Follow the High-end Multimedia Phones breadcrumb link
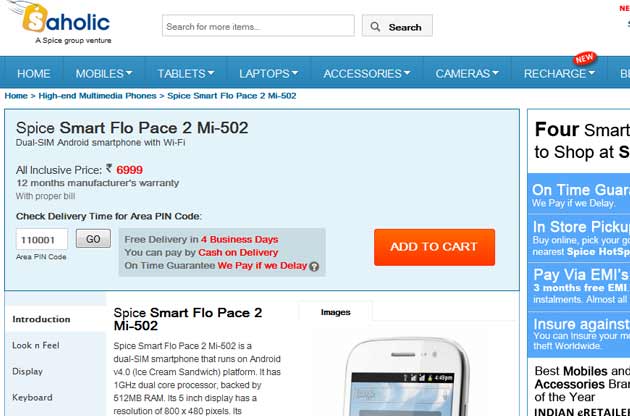The image size is (630, 416). pos(97,96)
